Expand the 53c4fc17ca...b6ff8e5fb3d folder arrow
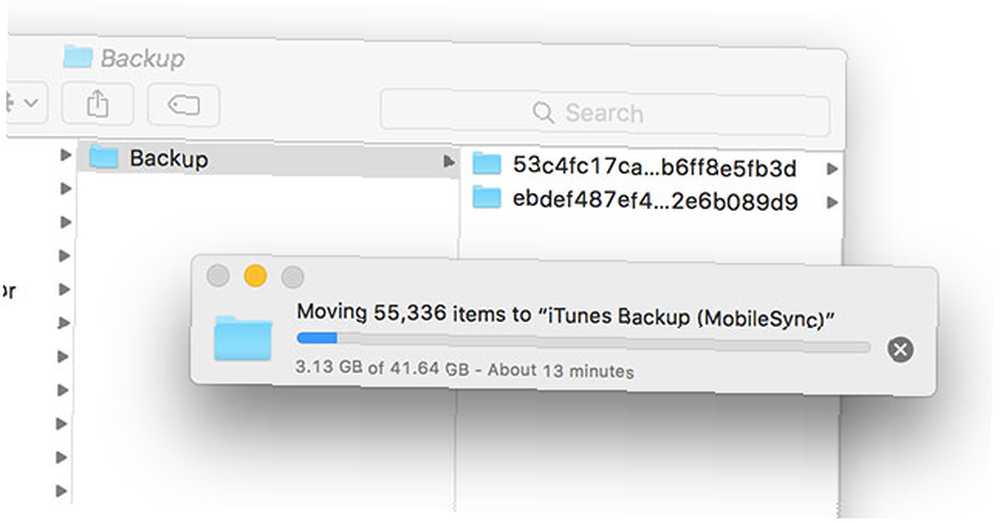This screenshot has width=1000, height=523. (832, 169)
